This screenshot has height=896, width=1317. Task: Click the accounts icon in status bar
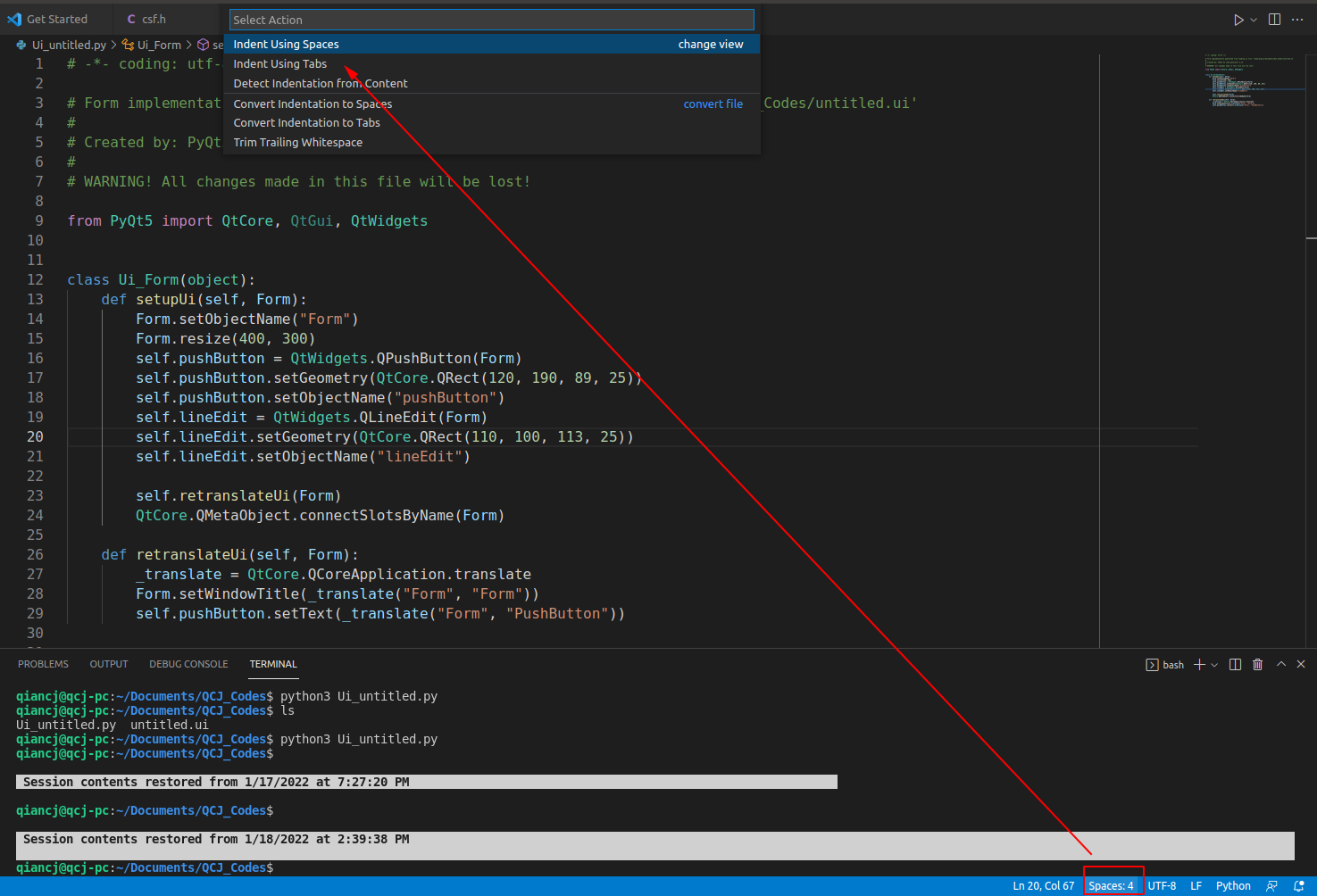1271,885
